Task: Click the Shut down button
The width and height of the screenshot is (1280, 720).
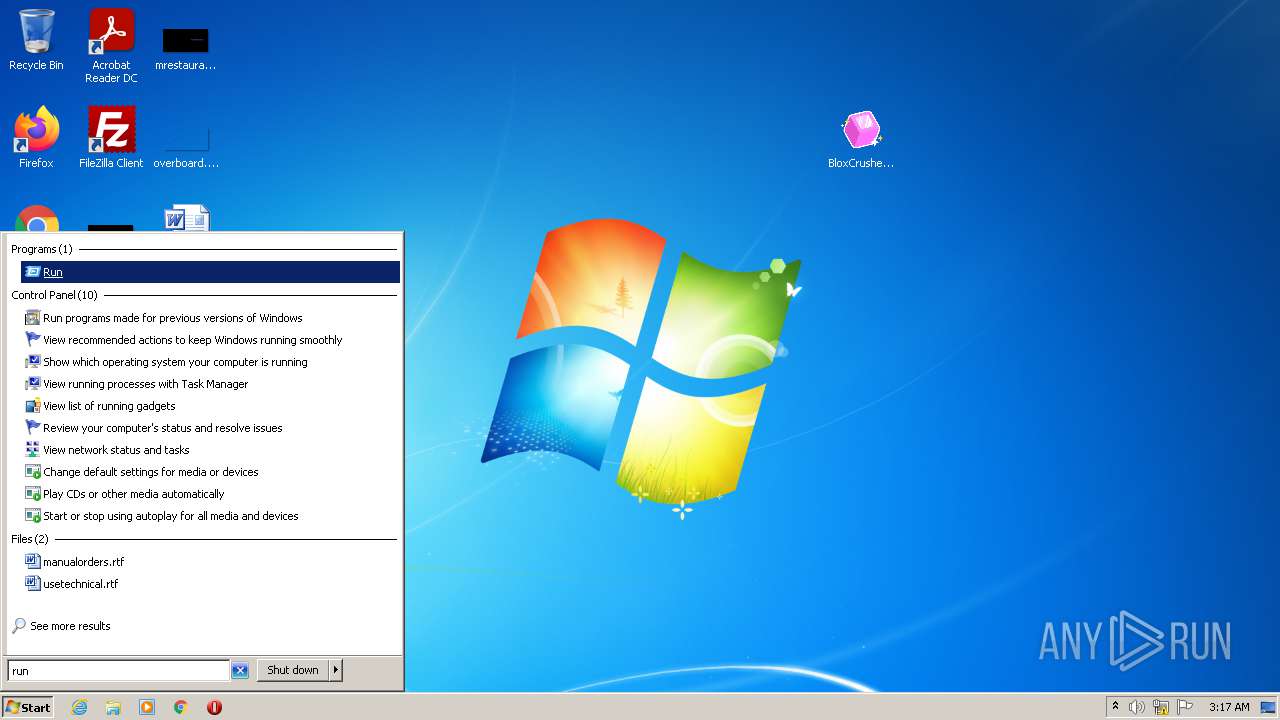Action: pos(293,670)
